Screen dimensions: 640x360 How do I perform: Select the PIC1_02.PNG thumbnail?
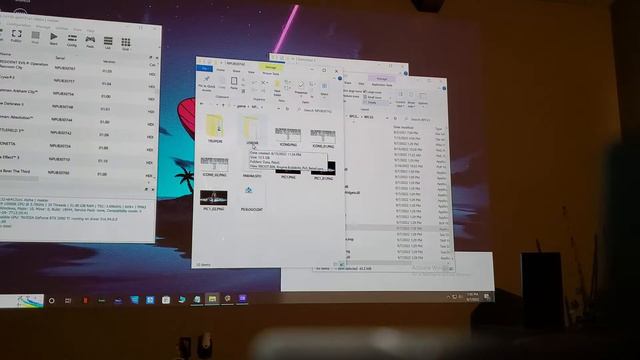pyautogui.click(x=214, y=200)
